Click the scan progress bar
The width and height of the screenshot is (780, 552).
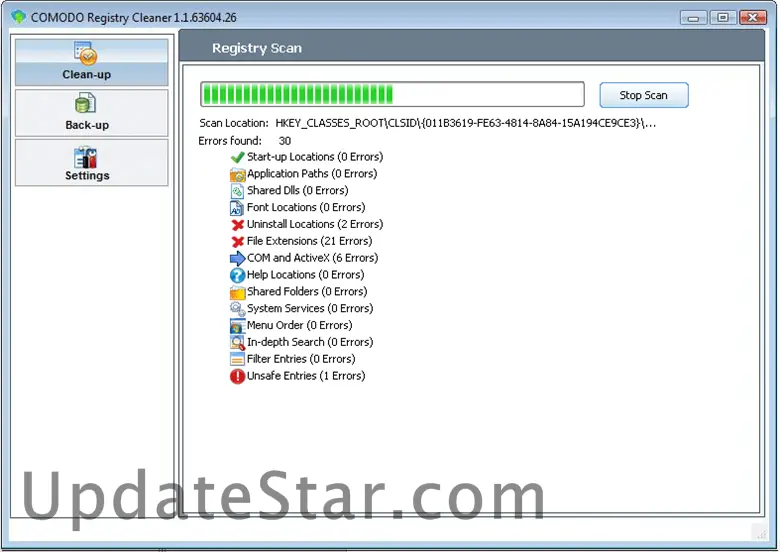[x=392, y=94]
